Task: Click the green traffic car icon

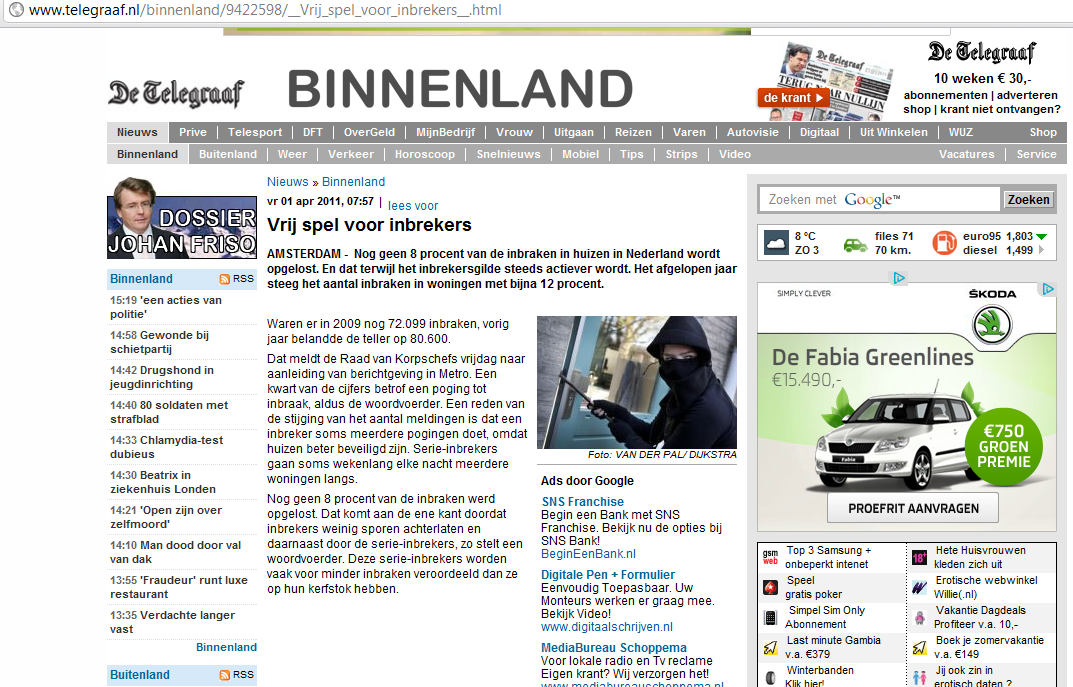Action: tap(855, 243)
